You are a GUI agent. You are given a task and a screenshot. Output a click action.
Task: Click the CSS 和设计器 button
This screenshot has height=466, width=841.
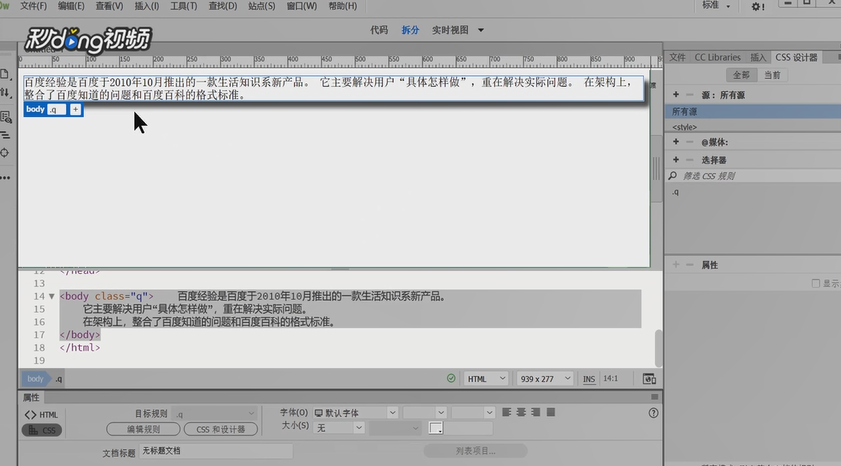coord(220,429)
